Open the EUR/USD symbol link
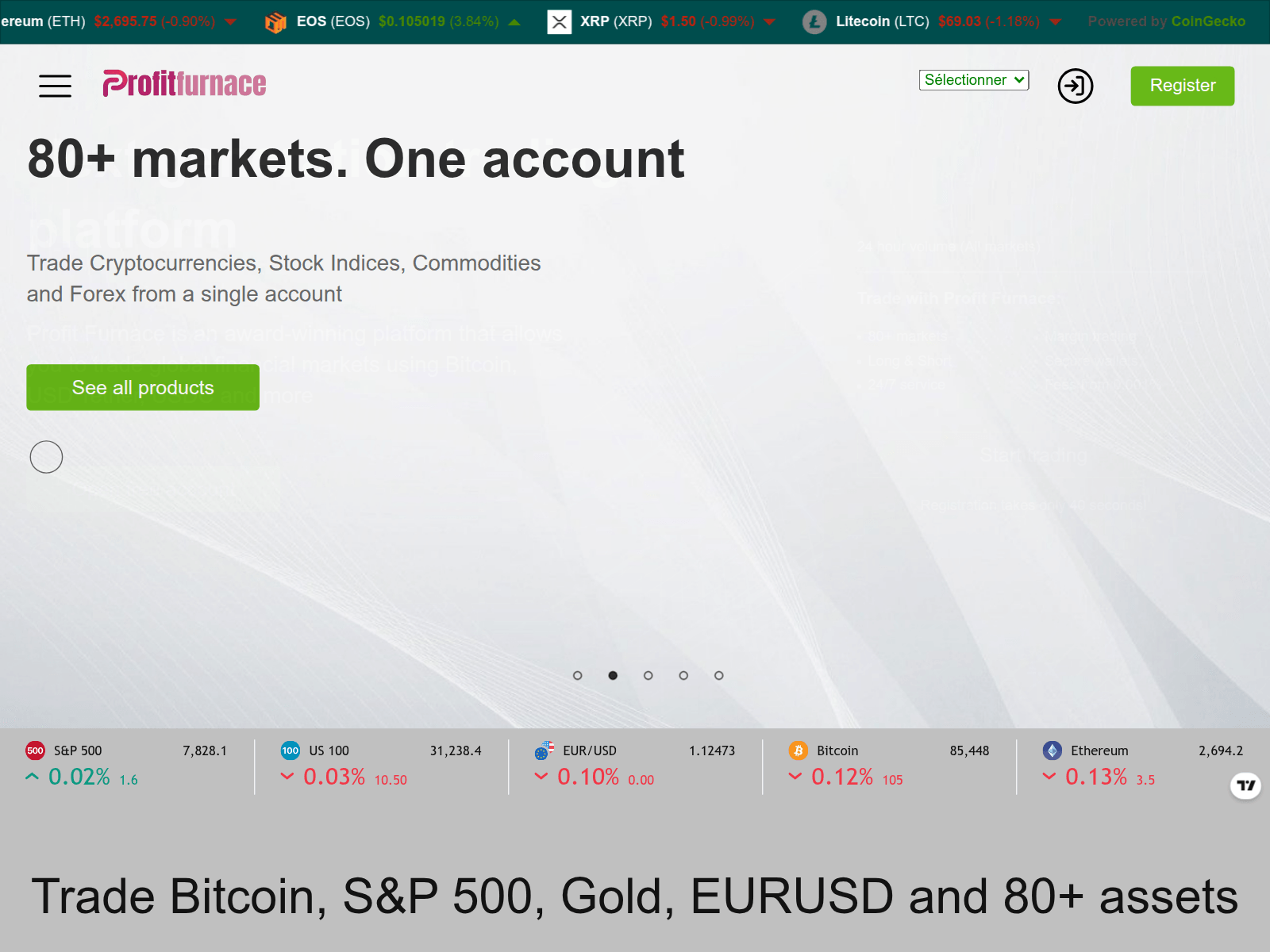Screen dimensions: 1270x952 590,750
